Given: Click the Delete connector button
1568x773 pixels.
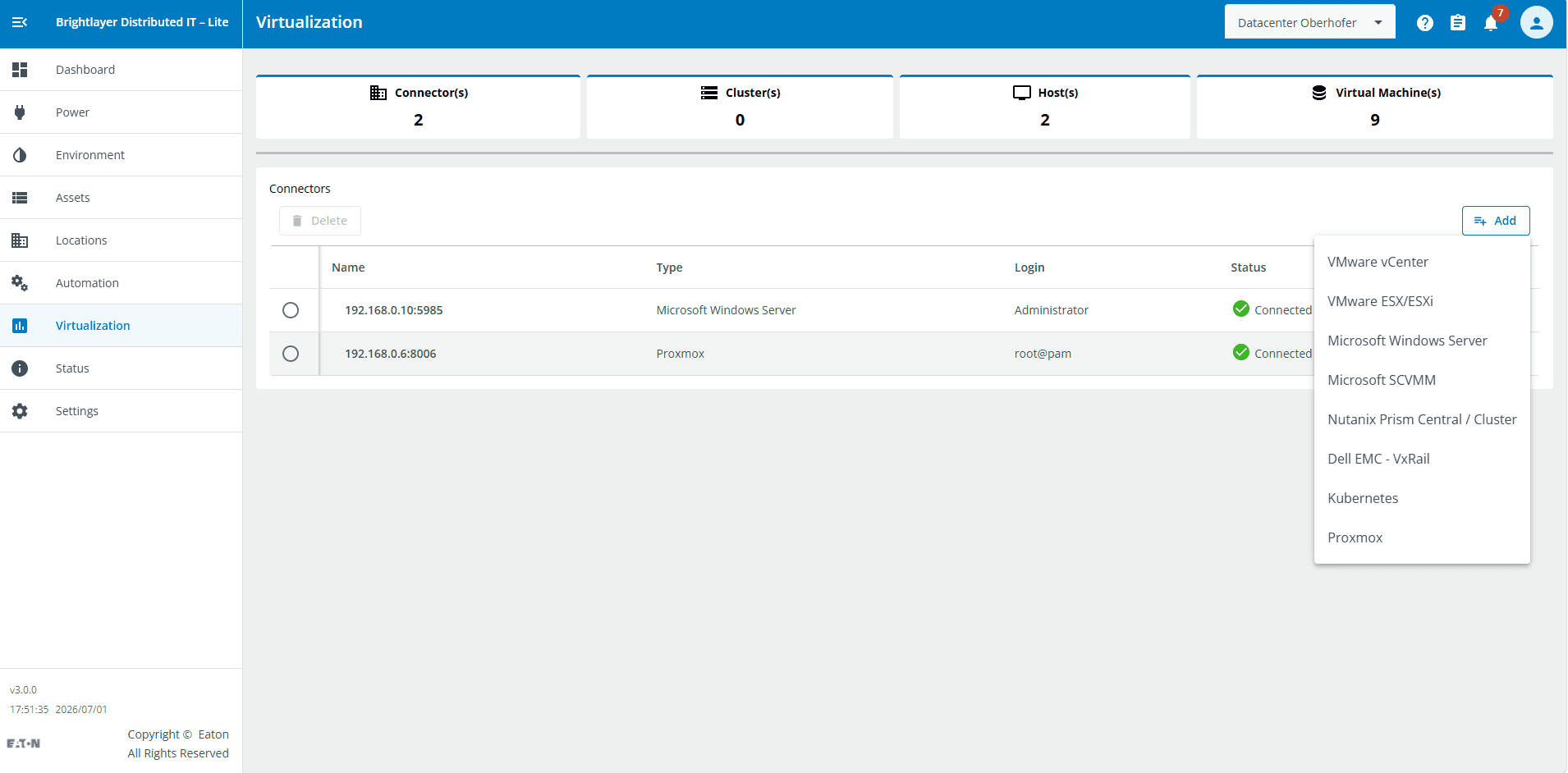Looking at the screenshot, I should [320, 221].
